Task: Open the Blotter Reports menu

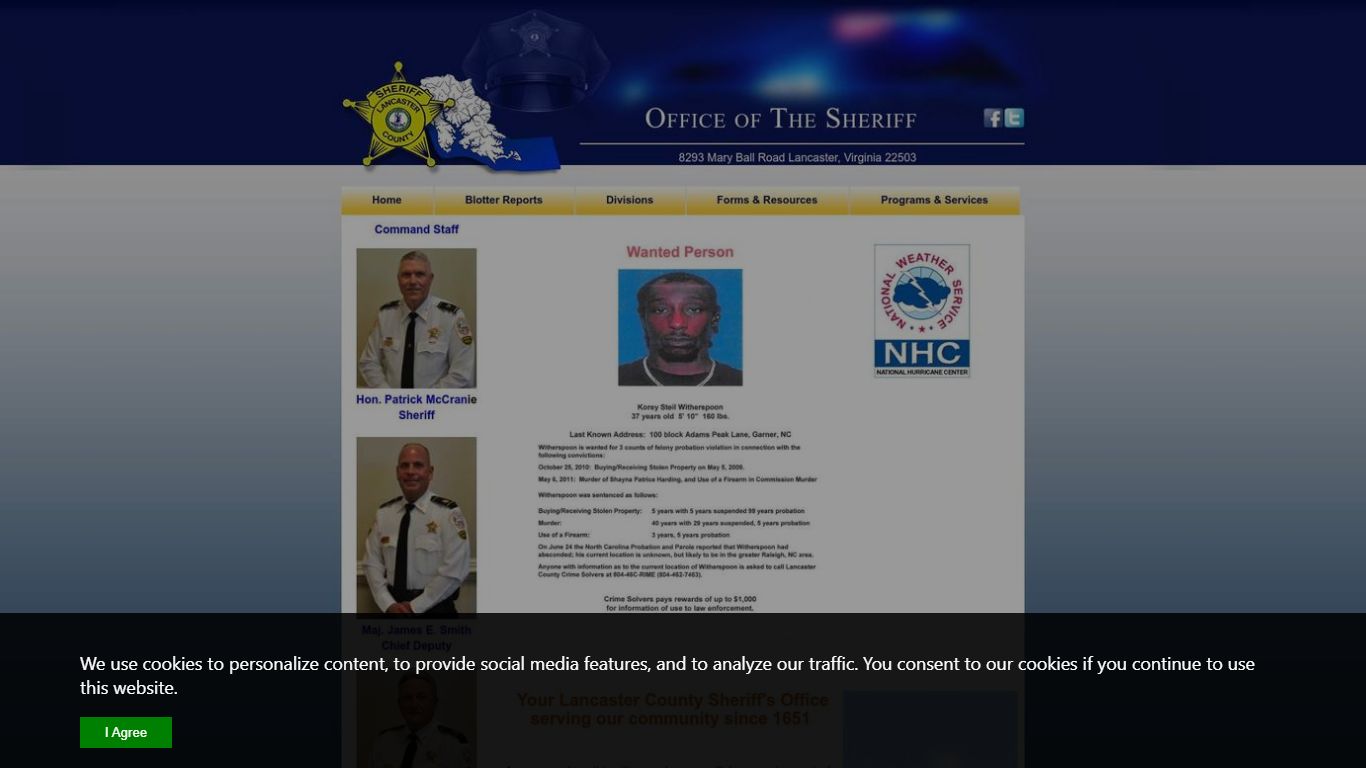Action: pos(504,200)
